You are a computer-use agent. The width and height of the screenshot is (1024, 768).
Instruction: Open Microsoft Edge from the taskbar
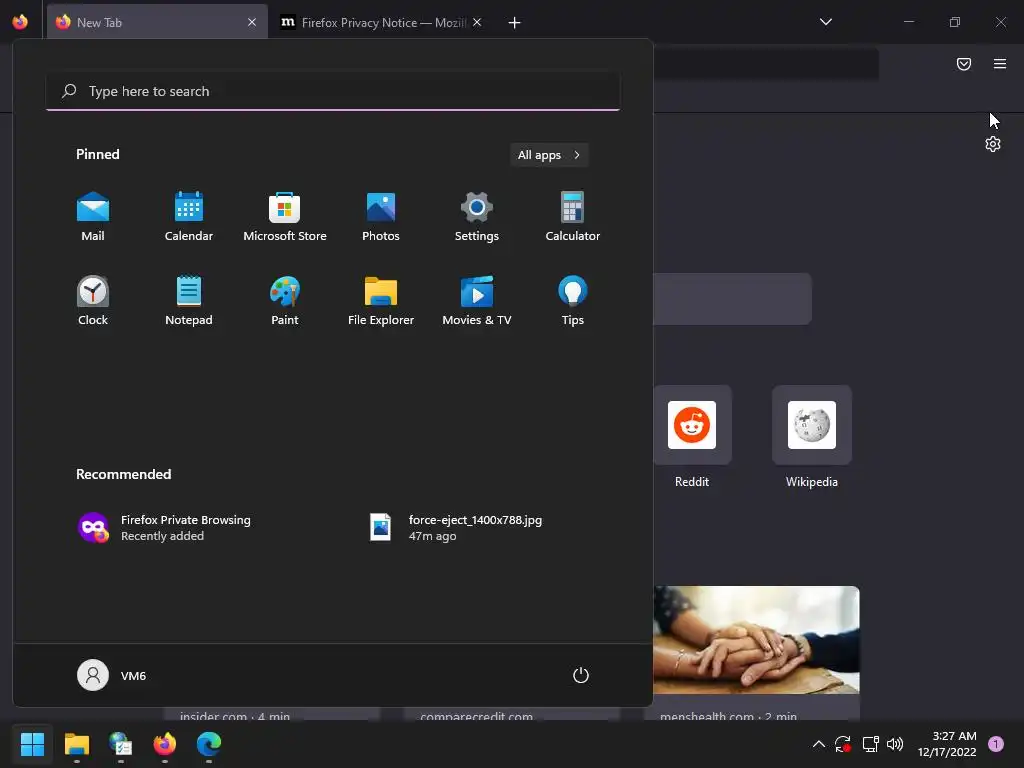click(x=209, y=744)
